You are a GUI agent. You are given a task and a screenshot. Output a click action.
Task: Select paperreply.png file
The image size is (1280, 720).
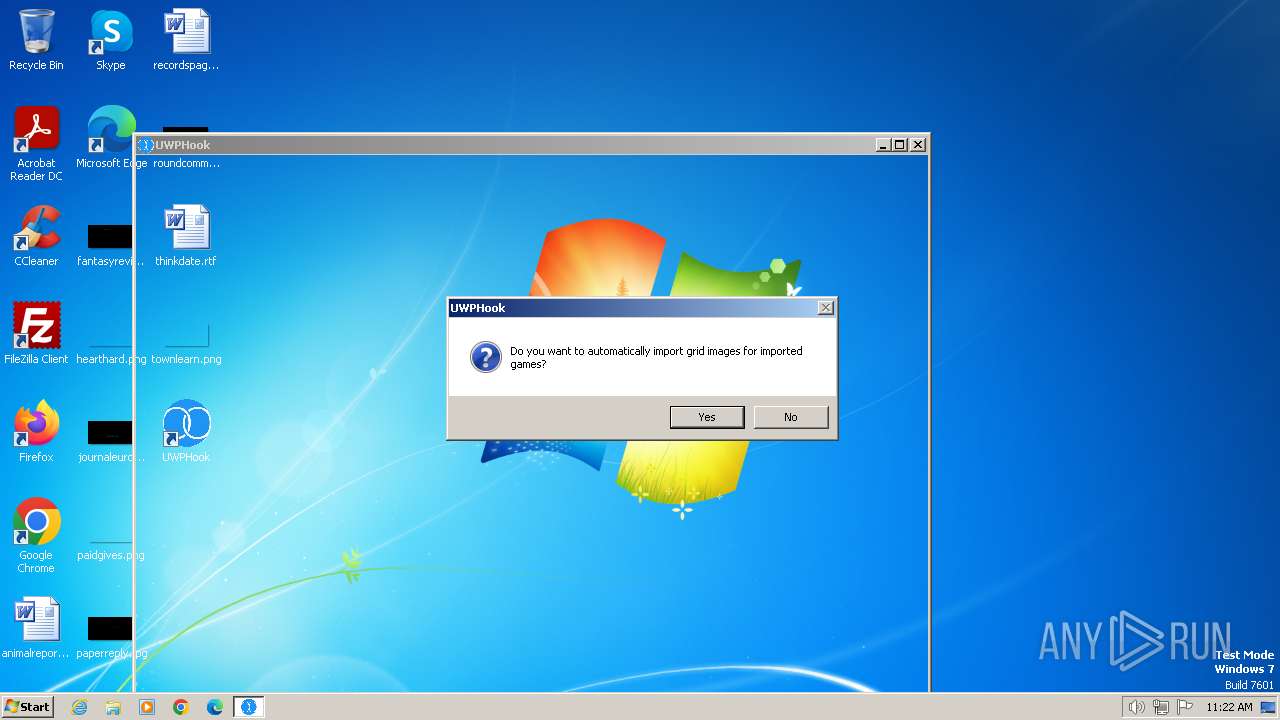[111, 638]
